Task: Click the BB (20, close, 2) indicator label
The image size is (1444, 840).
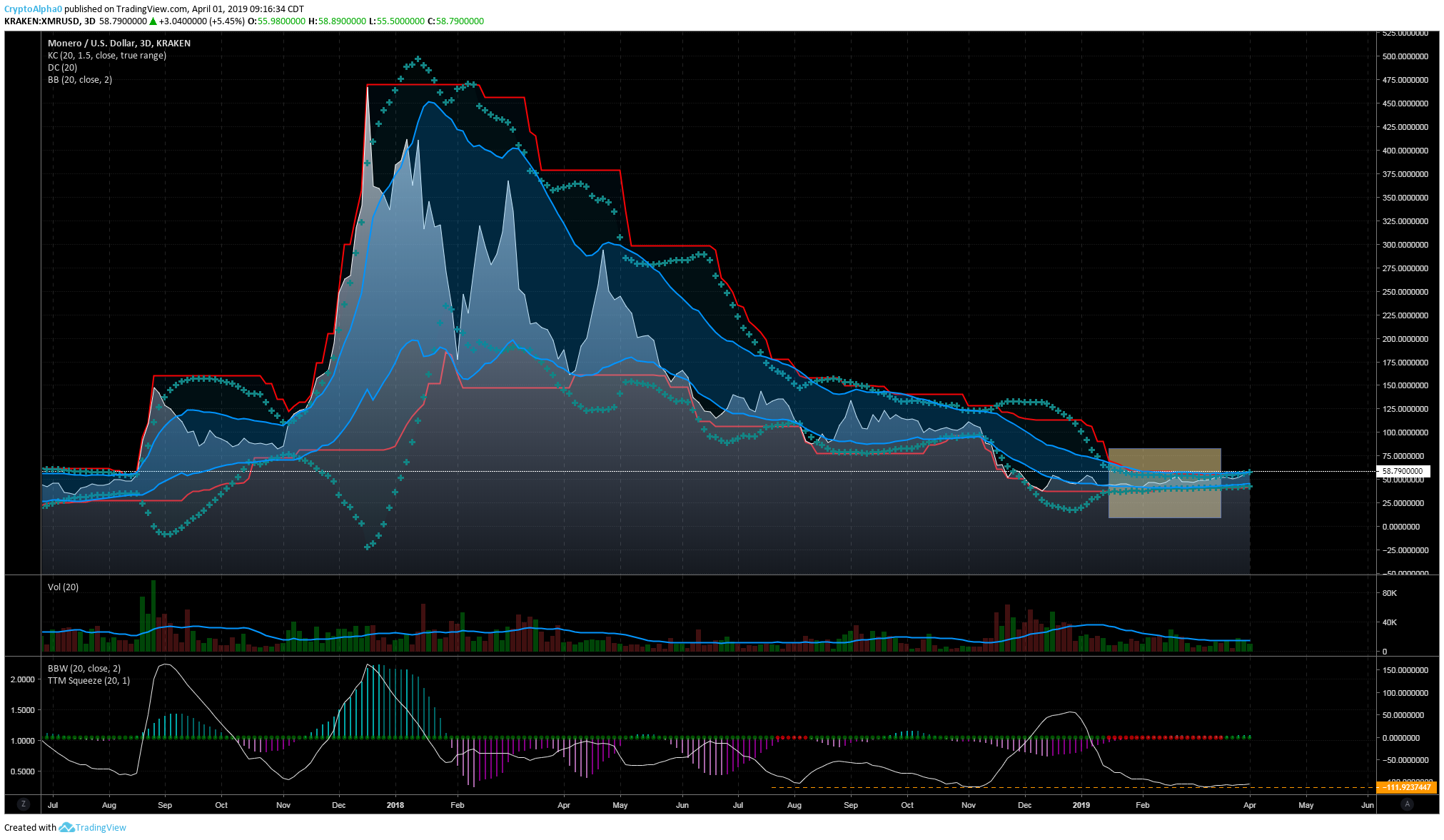Action: 80,80
